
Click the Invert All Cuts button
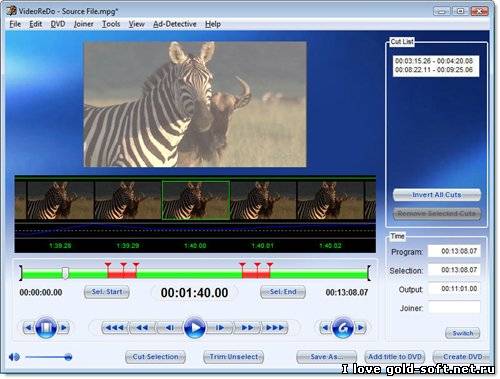[437, 195]
